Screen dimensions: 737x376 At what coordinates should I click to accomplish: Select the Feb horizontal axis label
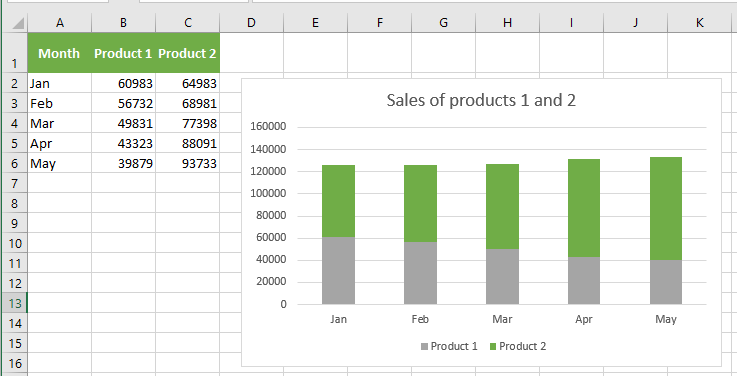420,319
